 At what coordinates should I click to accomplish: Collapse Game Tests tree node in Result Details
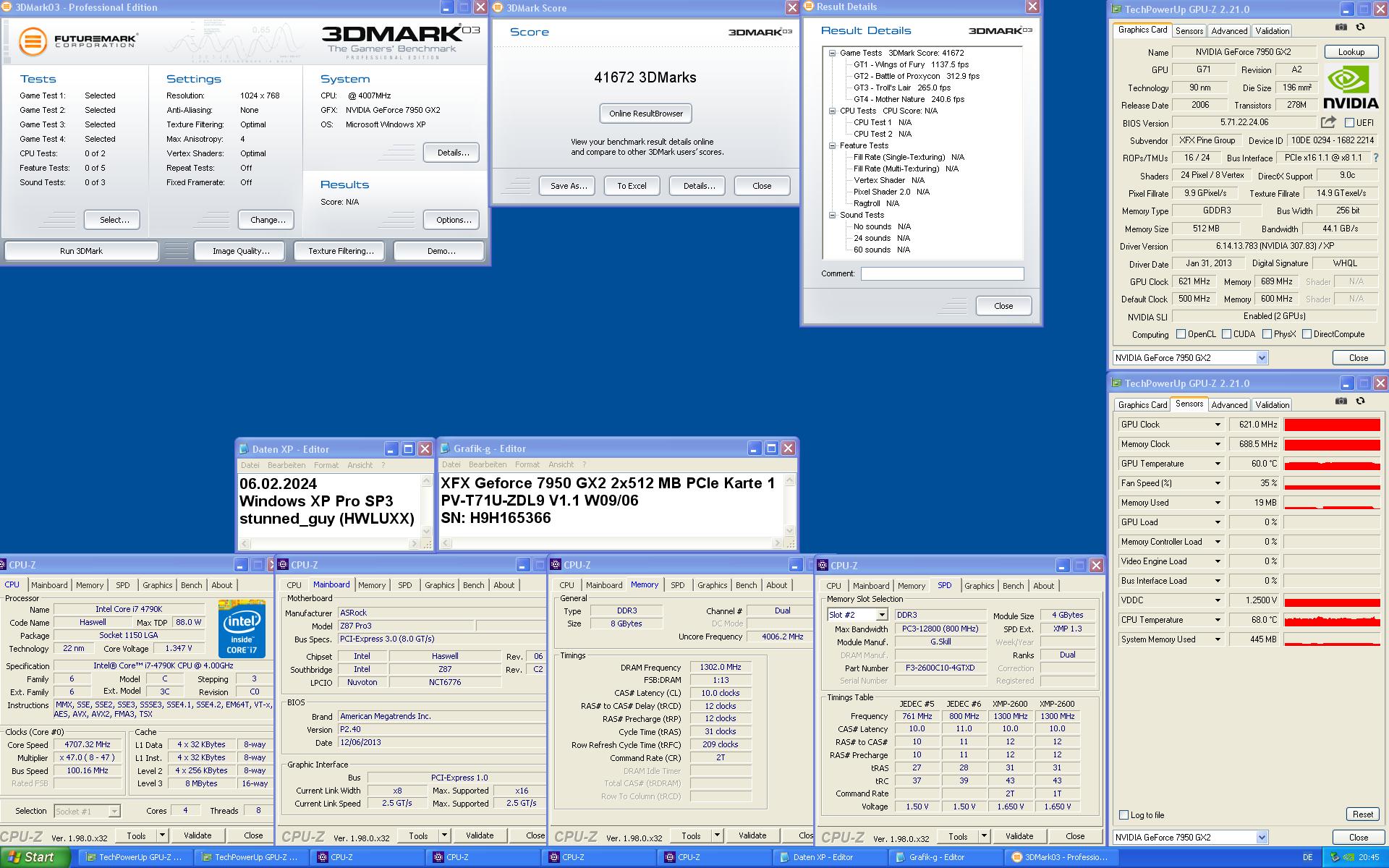833,53
